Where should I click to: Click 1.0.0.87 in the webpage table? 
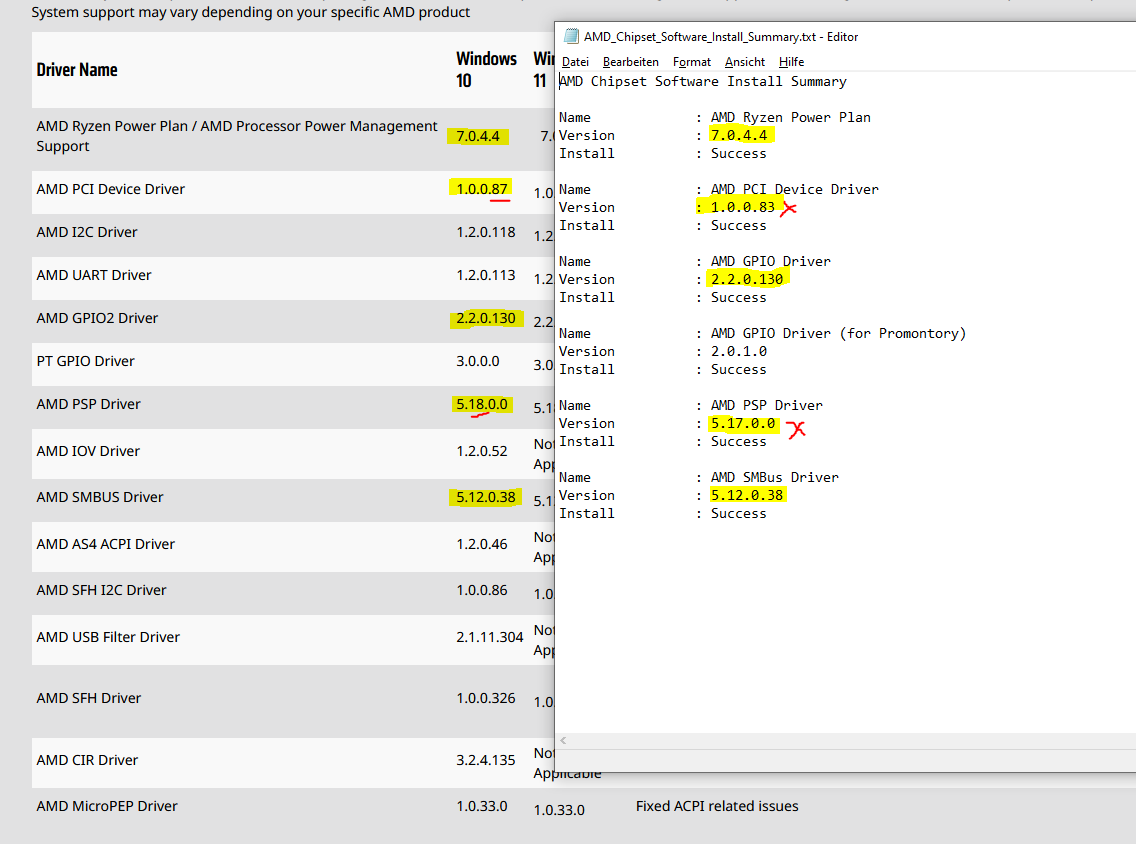click(482, 189)
